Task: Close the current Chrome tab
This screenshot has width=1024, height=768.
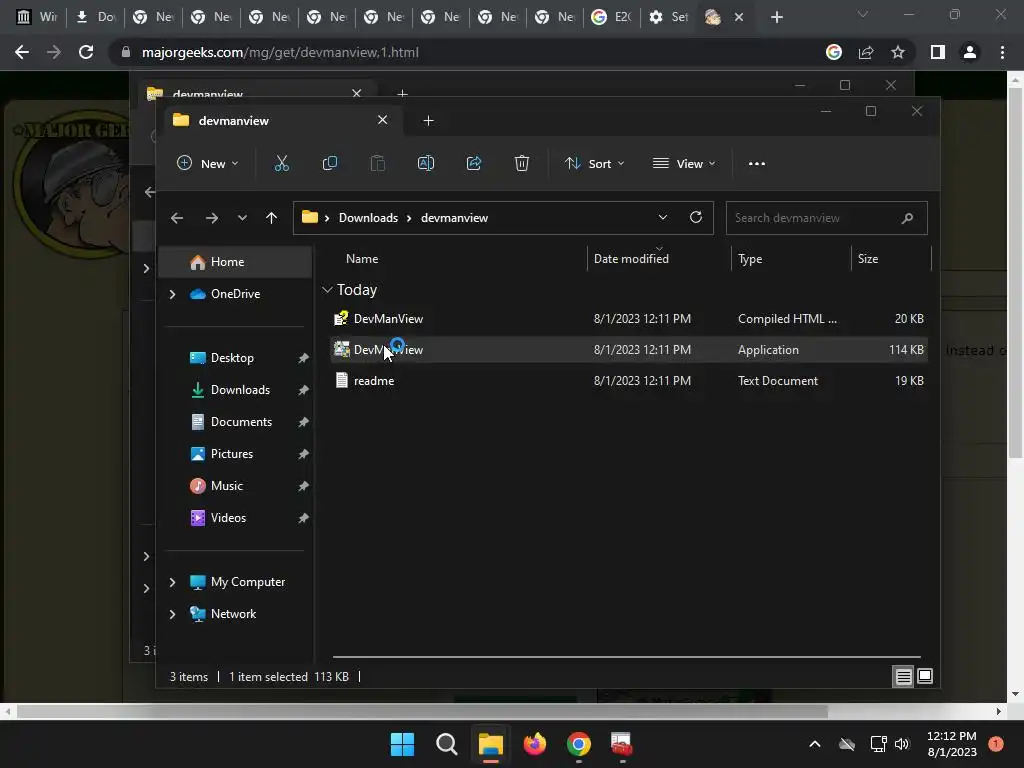Action: point(739,17)
